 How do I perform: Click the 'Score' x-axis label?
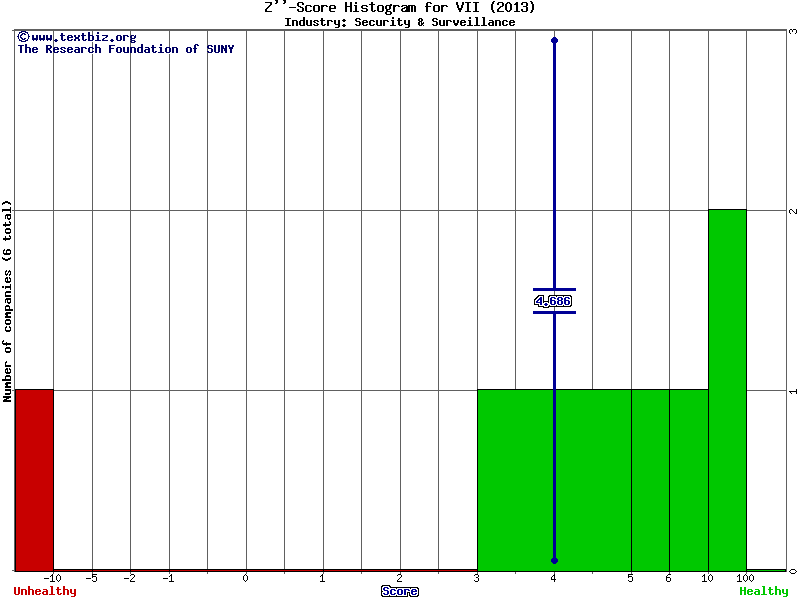400,591
